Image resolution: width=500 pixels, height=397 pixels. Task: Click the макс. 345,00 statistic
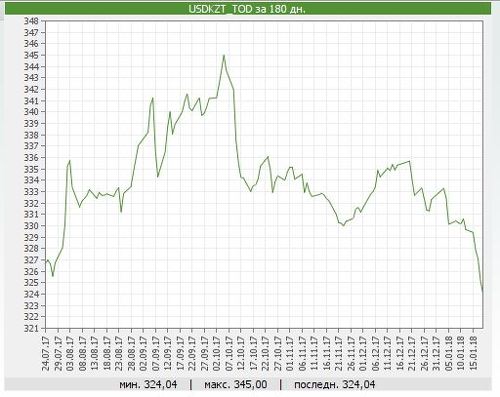pyautogui.click(x=236, y=385)
